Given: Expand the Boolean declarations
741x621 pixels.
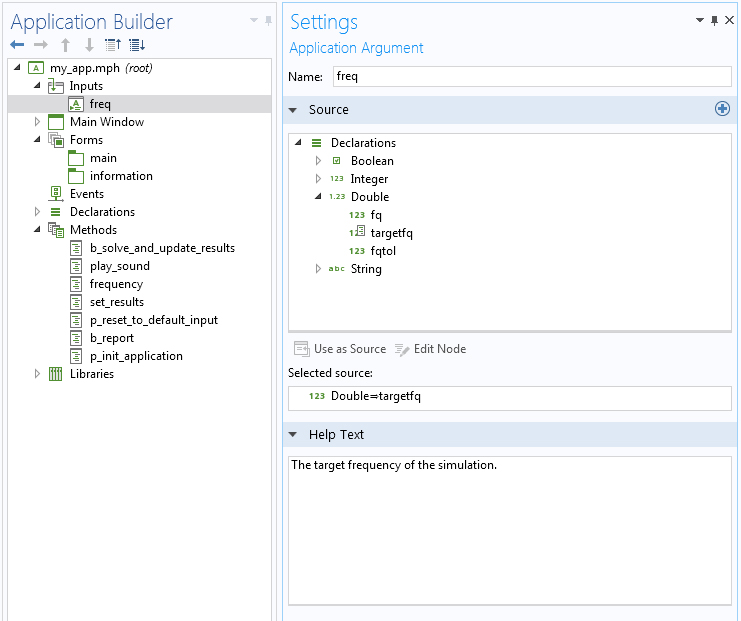Looking at the screenshot, I should pyautogui.click(x=318, y=161).
